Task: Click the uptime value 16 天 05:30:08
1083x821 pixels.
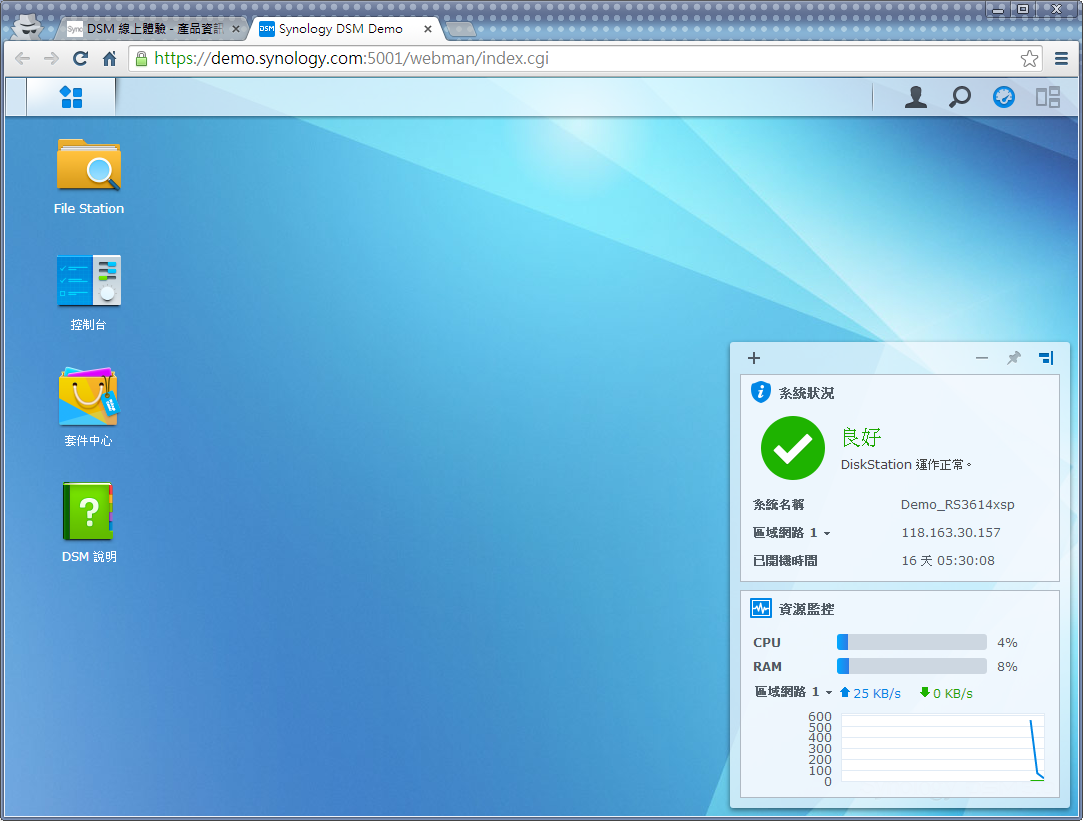Action: click(x=948, y=561)
